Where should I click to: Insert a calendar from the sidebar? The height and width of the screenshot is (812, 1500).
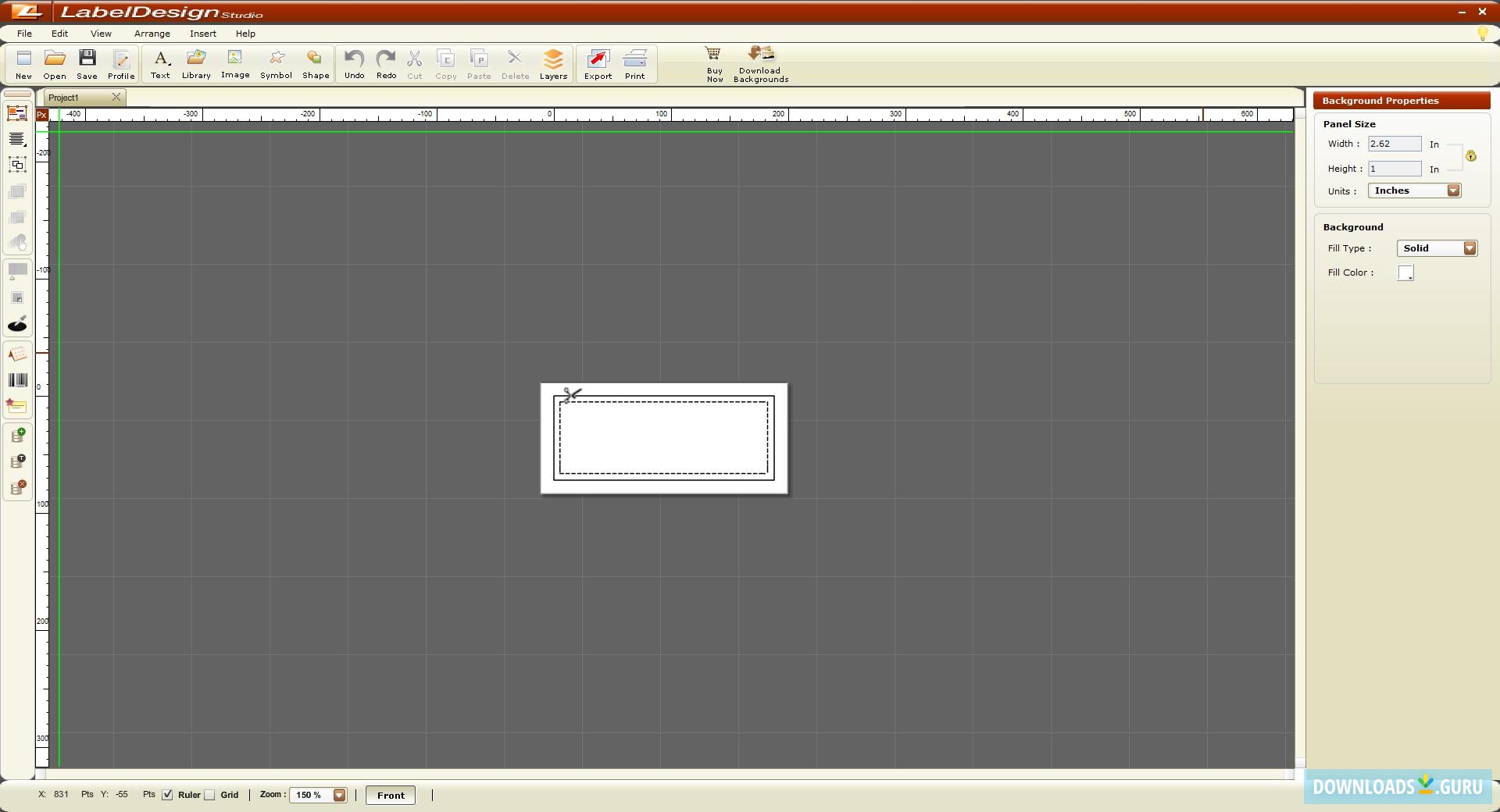(x=17, y=354)
